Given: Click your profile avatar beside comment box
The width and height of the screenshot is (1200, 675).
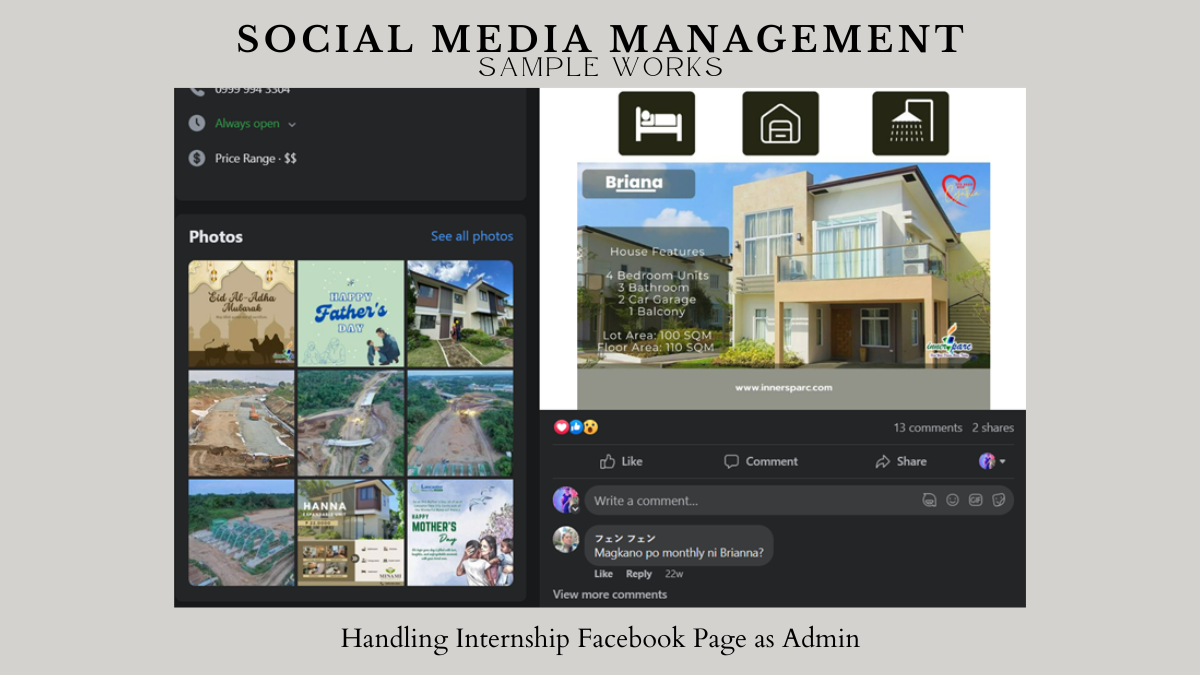Looking at the screenshot, I should 566,500.
